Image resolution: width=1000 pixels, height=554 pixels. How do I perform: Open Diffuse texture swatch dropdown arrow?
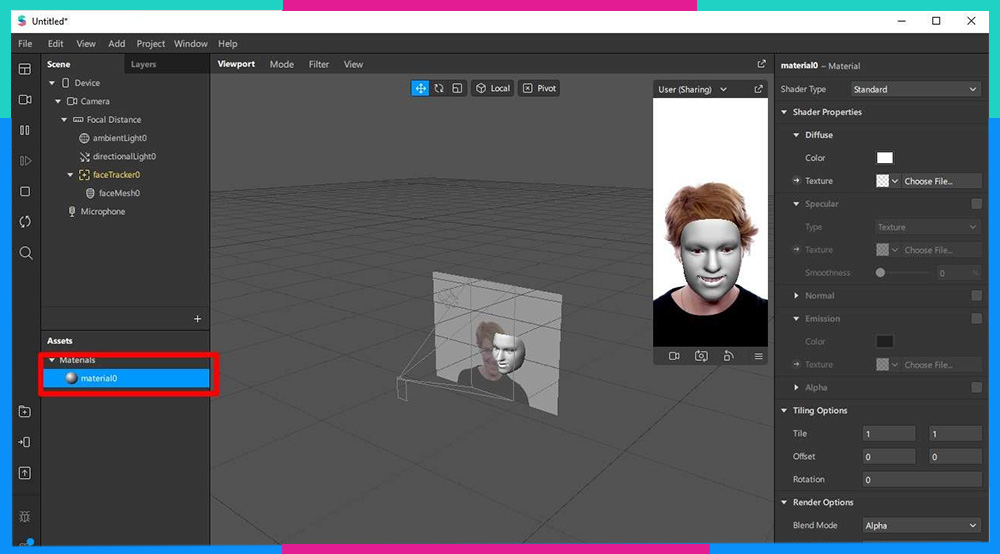point(895,181)
